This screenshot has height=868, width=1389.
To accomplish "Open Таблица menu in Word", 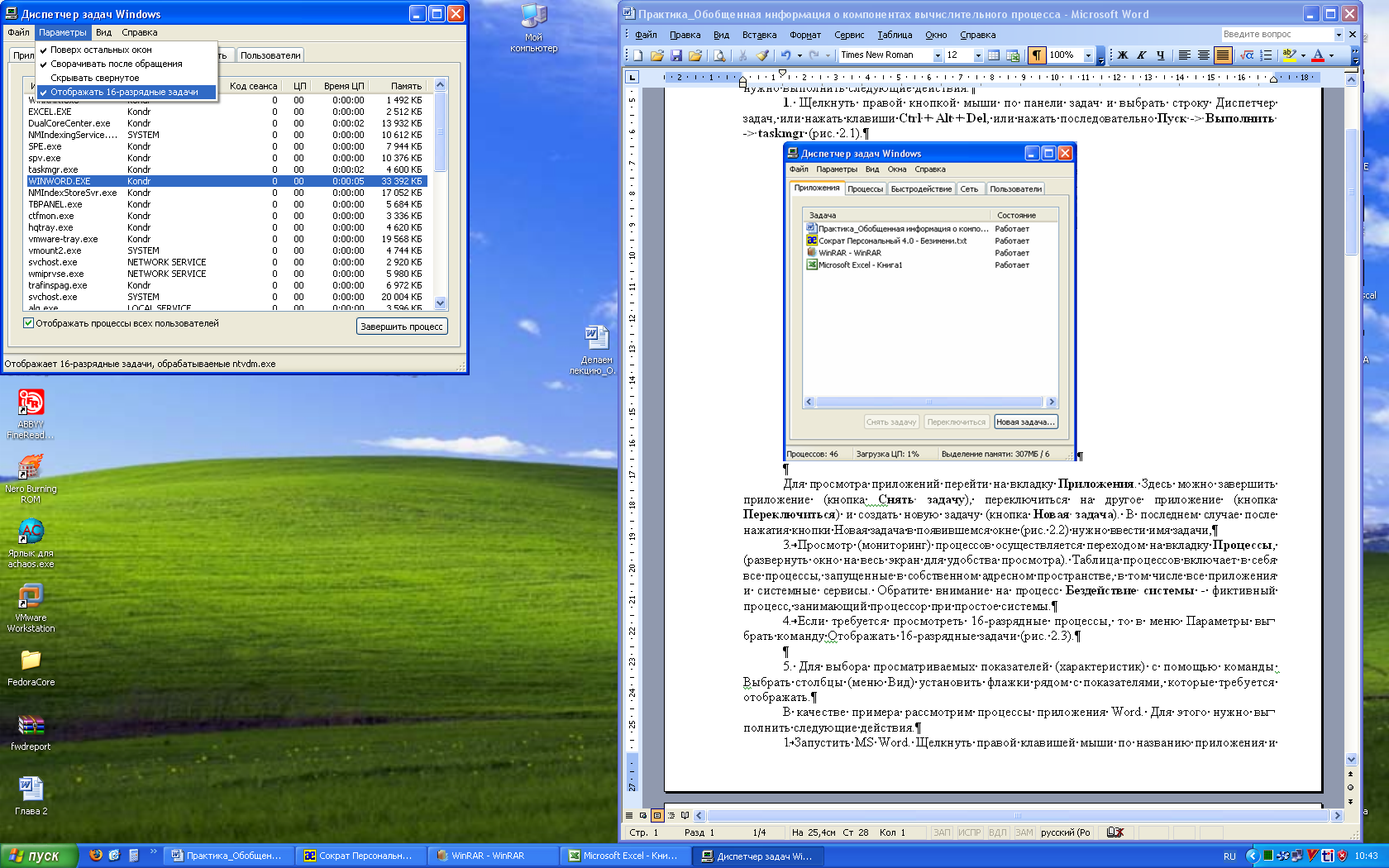I will click(x=895, y=35).
